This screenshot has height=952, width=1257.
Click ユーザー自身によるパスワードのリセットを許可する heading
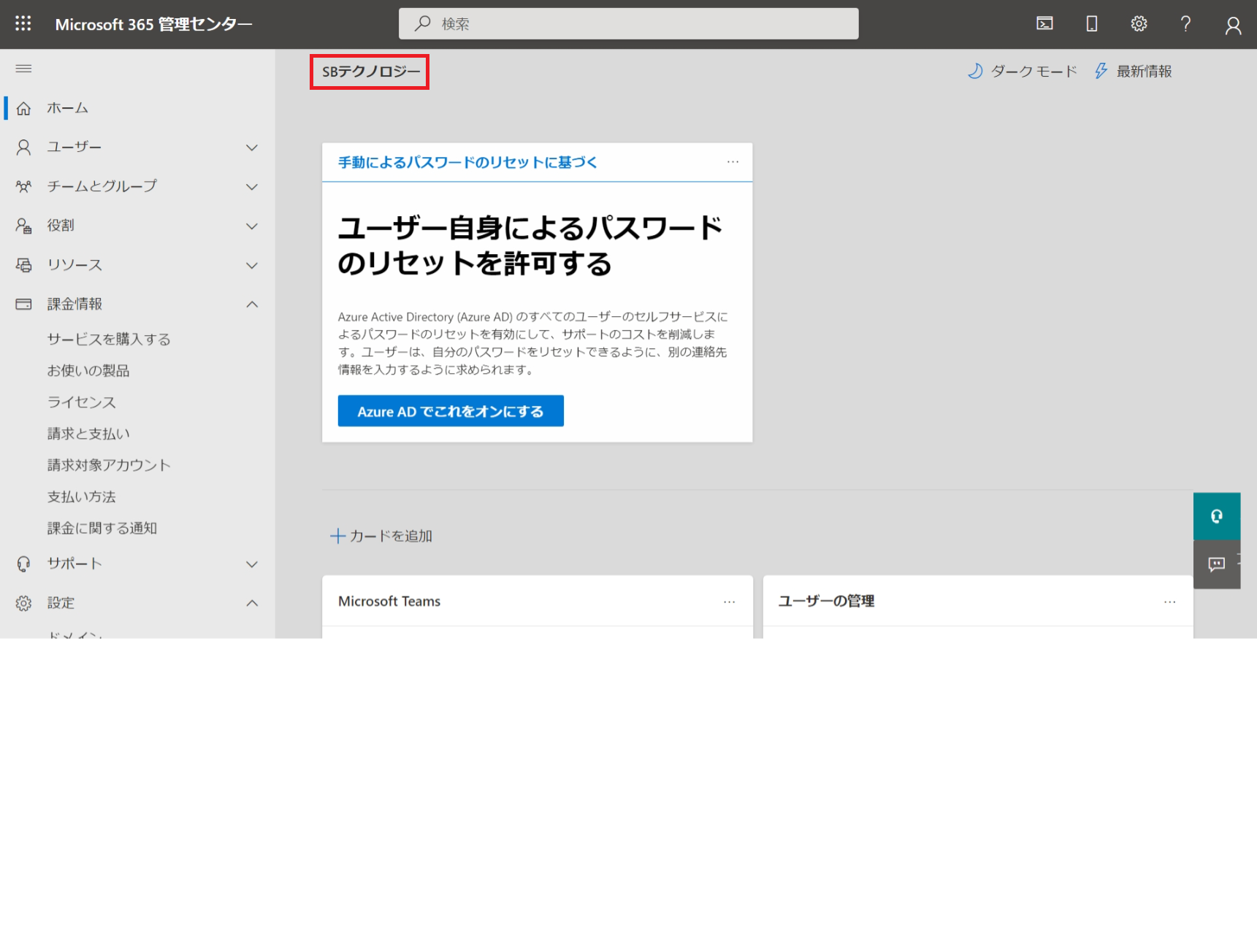[x=530, y=245]
